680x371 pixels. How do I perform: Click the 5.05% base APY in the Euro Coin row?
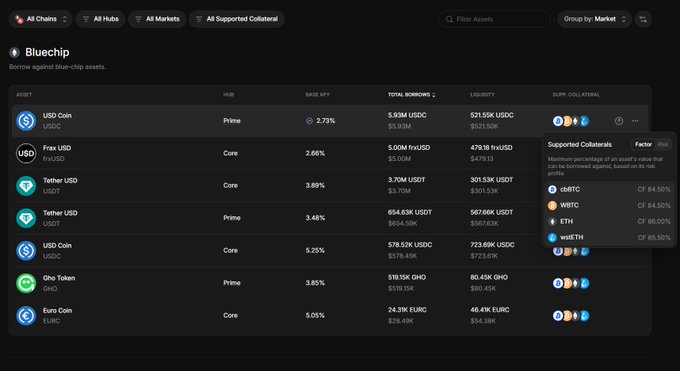315,316
